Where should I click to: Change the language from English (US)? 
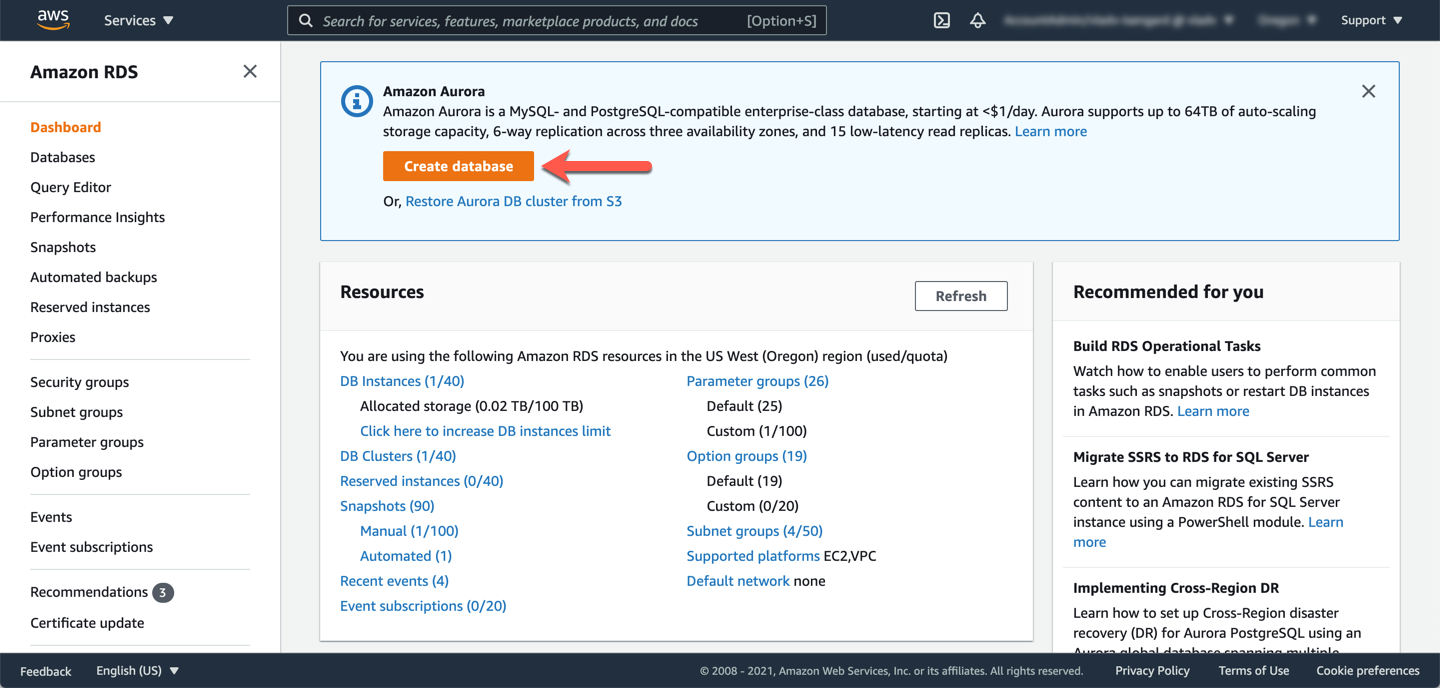(137, 670)
